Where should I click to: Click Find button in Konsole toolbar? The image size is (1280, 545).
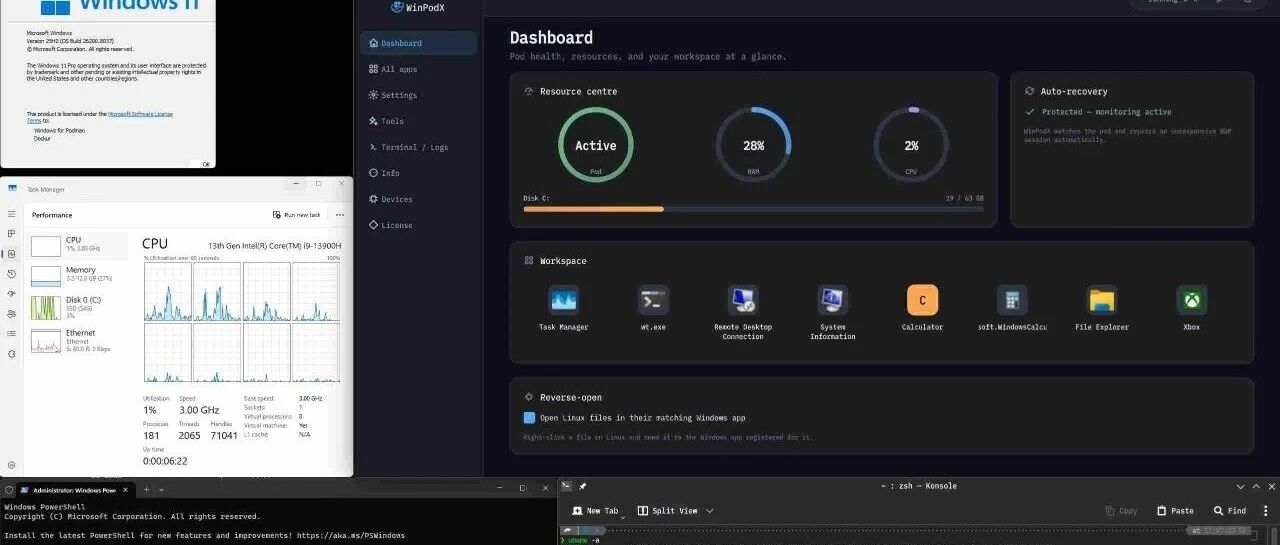point(1230,511)
